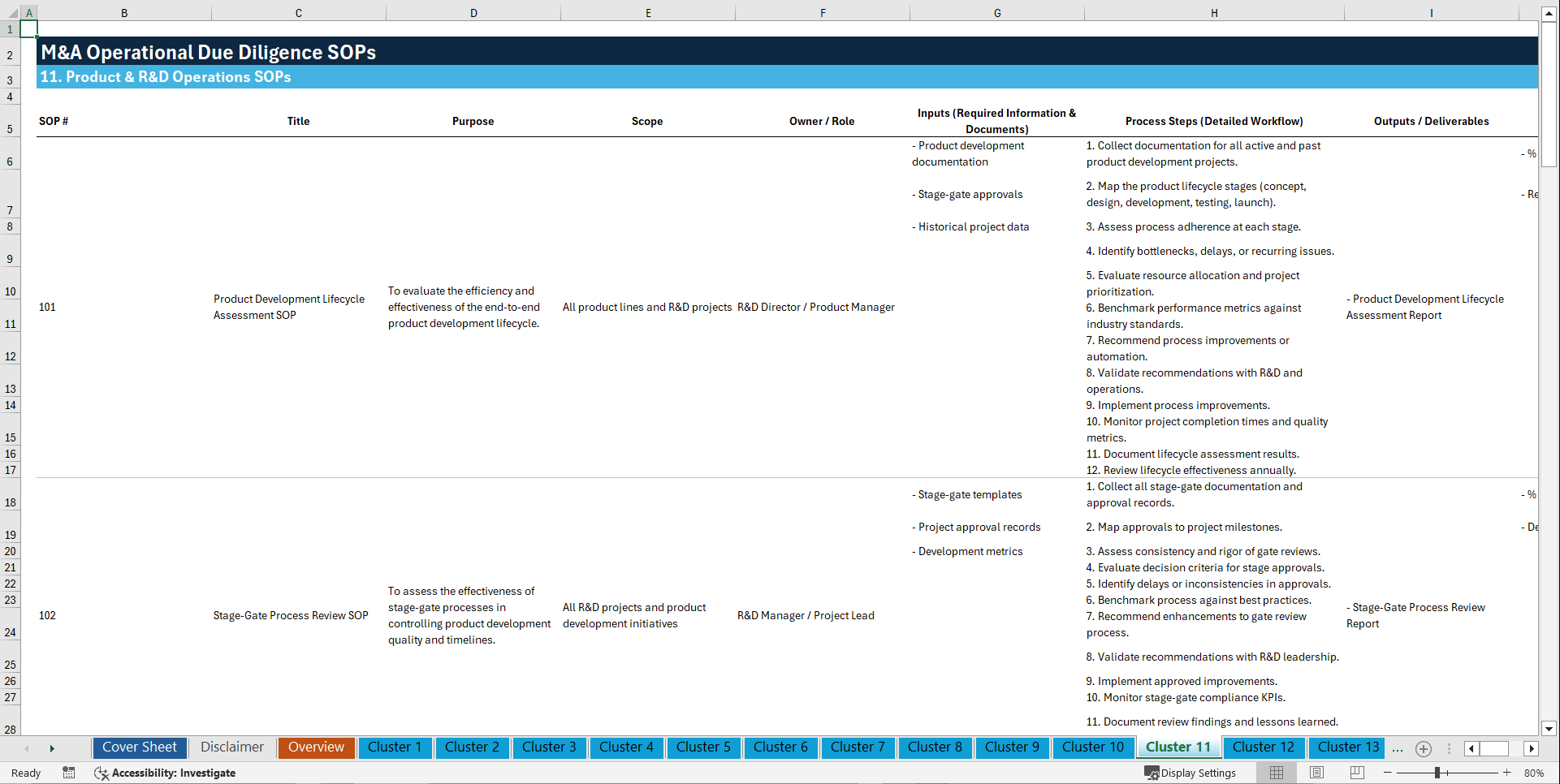Switch to Normal view in status bar

tap(1276, 773)
